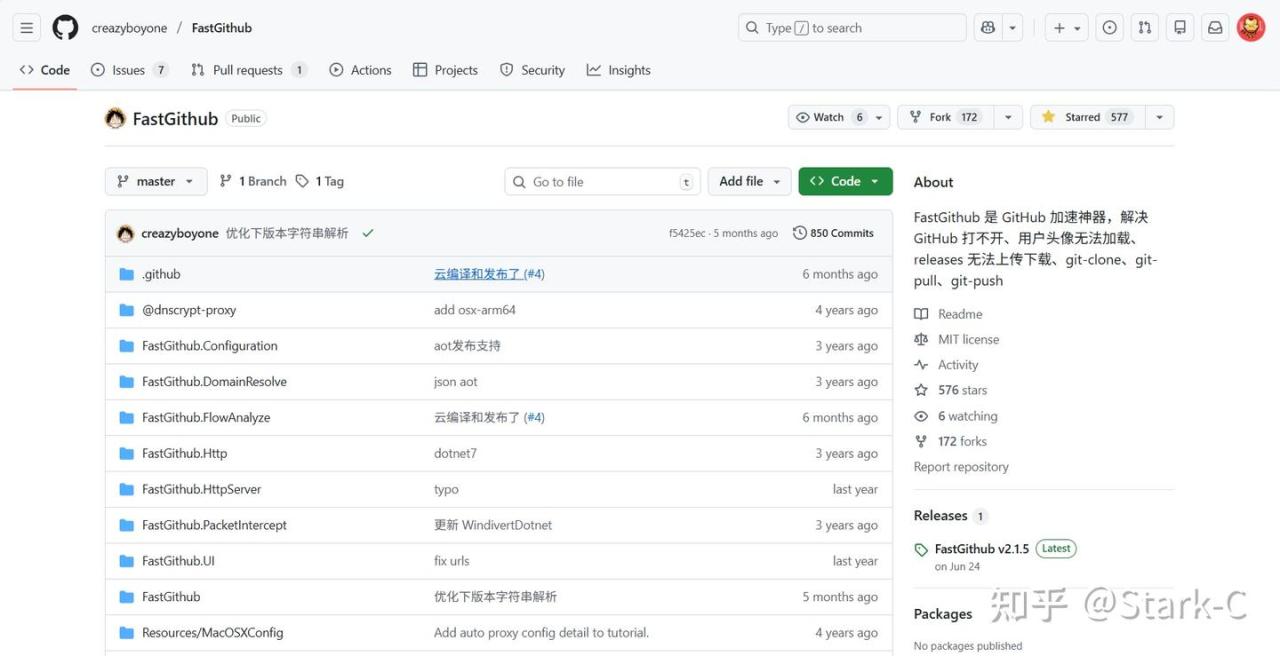
Task: Open the FastGithub.HttpServer folder
Action: point(201,489)
